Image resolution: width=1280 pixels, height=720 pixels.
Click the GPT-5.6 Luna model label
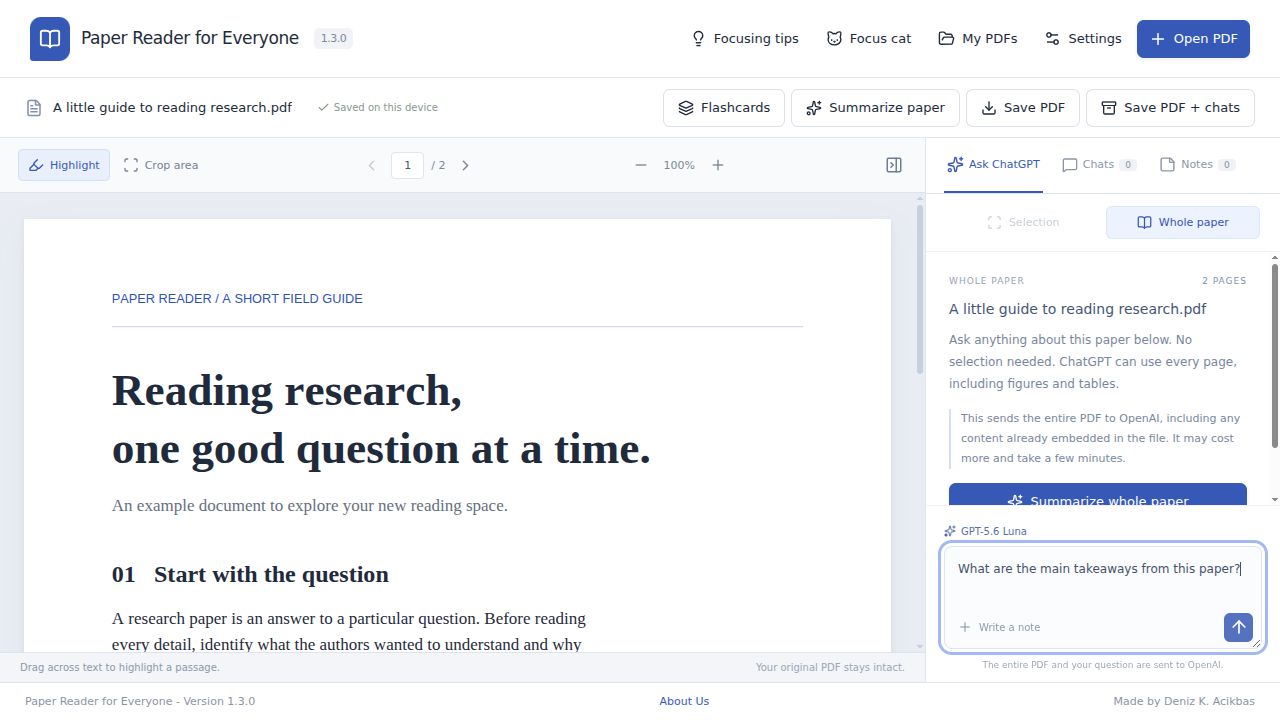click(985, 531)
